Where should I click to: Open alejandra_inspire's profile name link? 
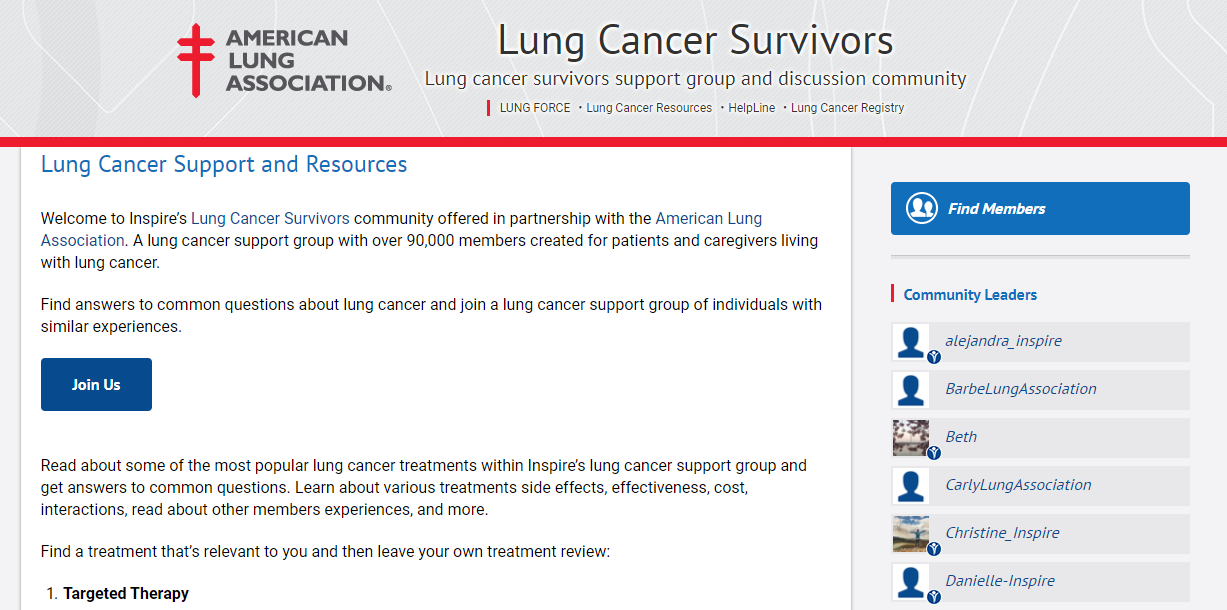pyautogui.click(x=1004, y=341)
